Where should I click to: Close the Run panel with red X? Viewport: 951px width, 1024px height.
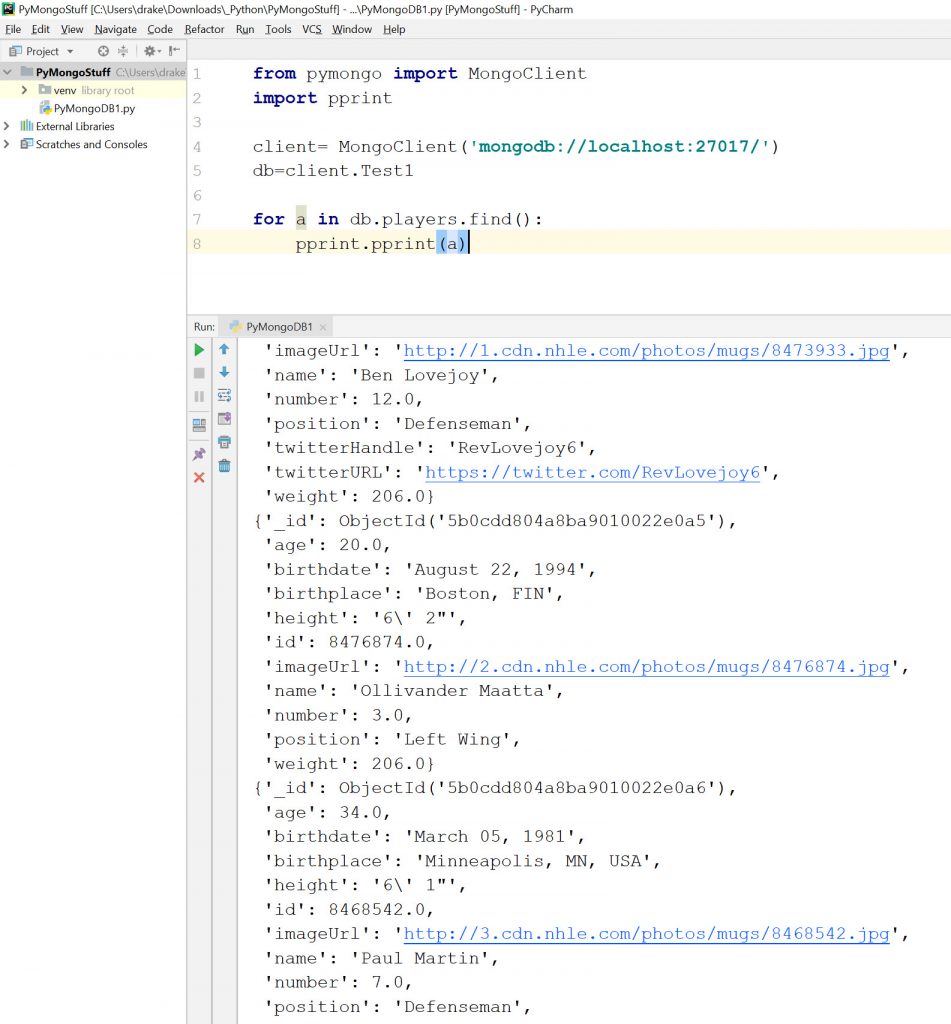(x=199, y=478)
